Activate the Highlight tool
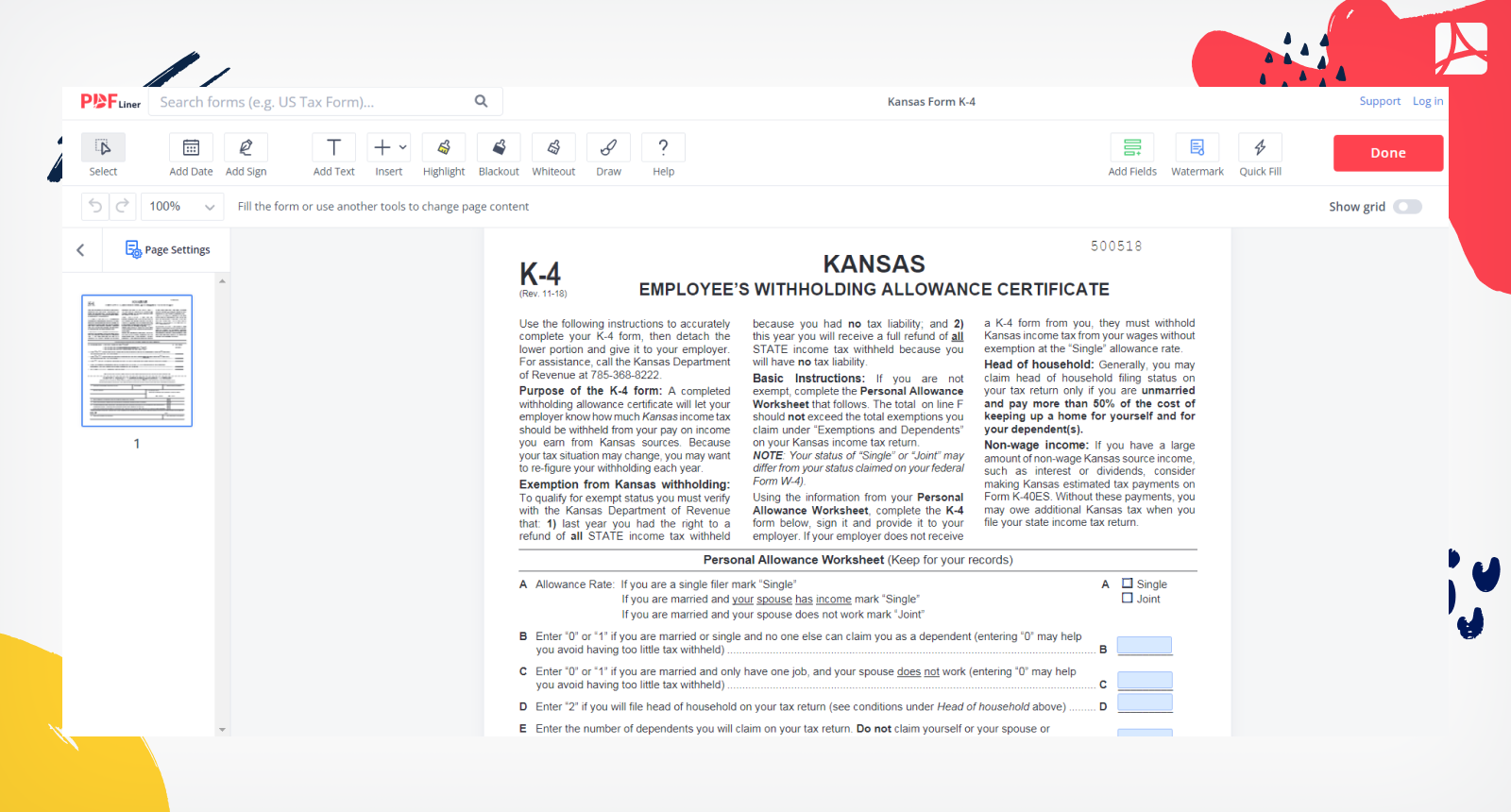The height and width of the screenshot is (812, 1511). (444, 148)
